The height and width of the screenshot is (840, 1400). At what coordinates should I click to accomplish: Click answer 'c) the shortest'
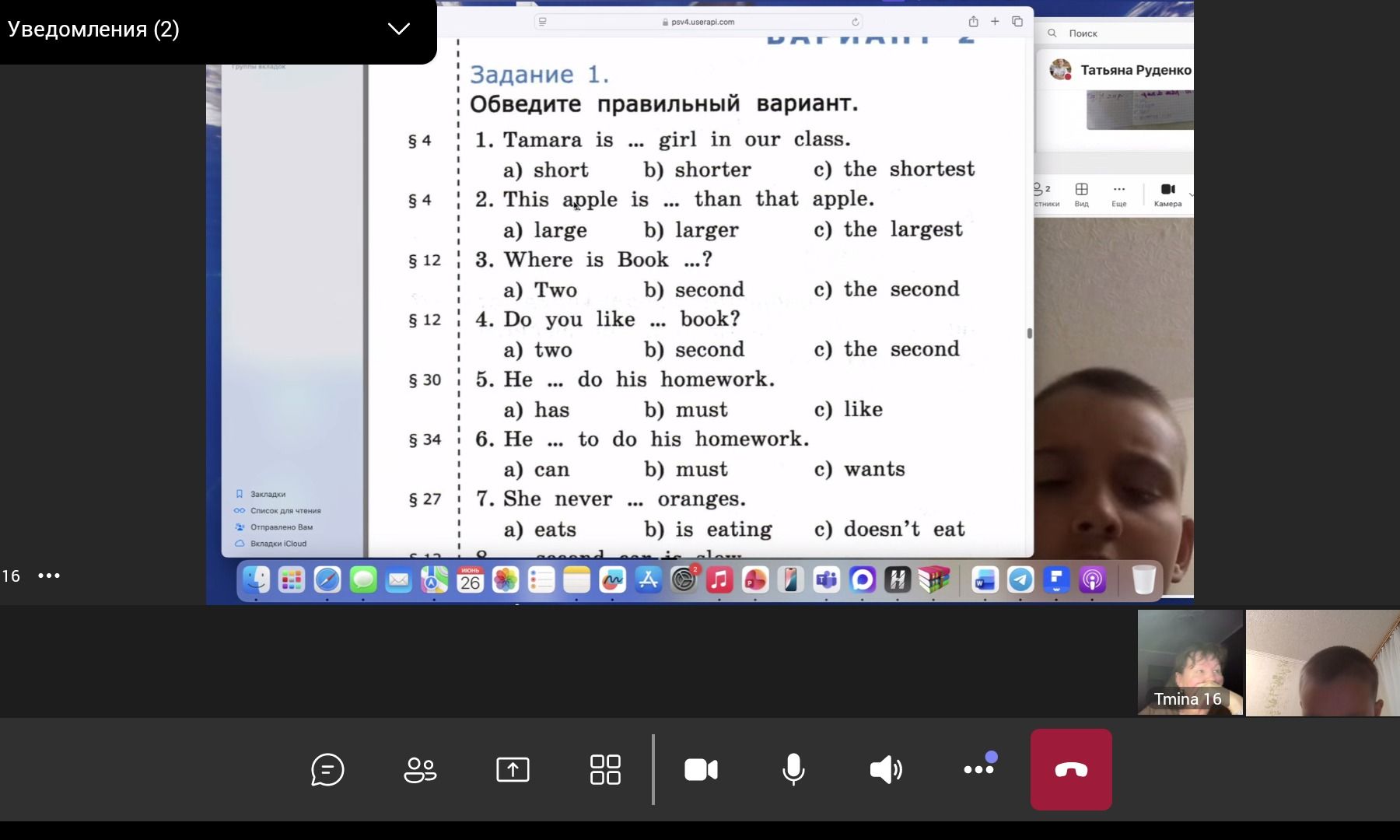(894, 170)
